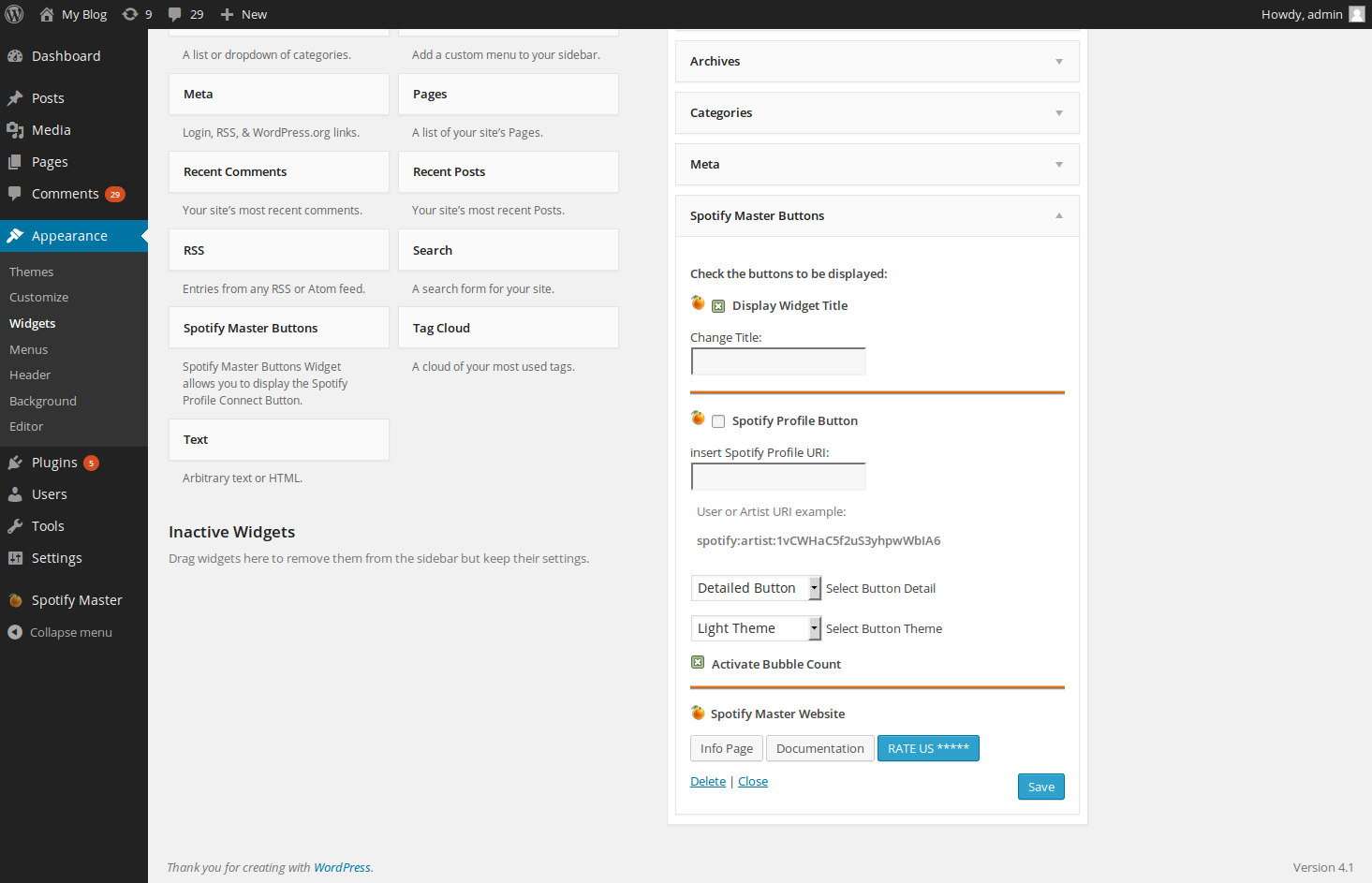Open Plugins via its plug icon
The image size is (1372, 883).
(15, 463)
